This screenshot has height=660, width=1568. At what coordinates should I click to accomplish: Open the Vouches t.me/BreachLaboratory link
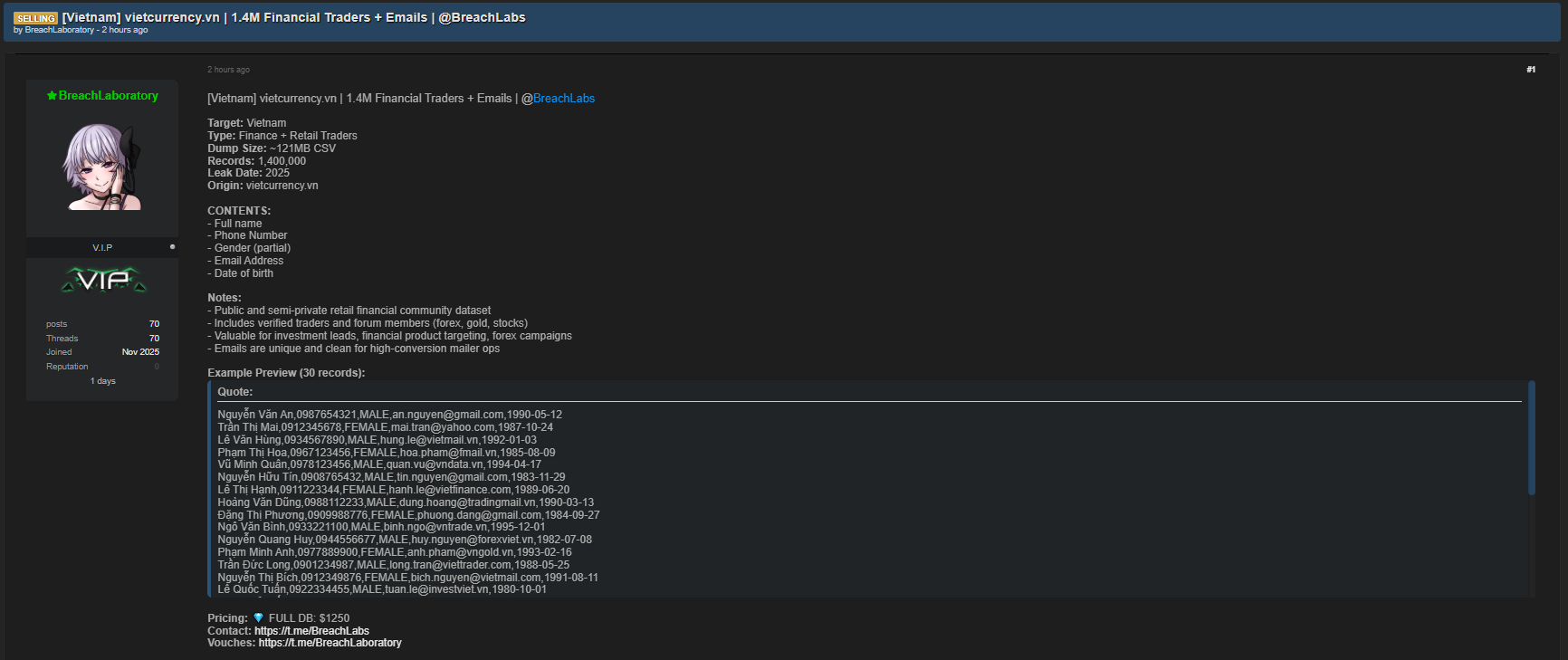330,643
